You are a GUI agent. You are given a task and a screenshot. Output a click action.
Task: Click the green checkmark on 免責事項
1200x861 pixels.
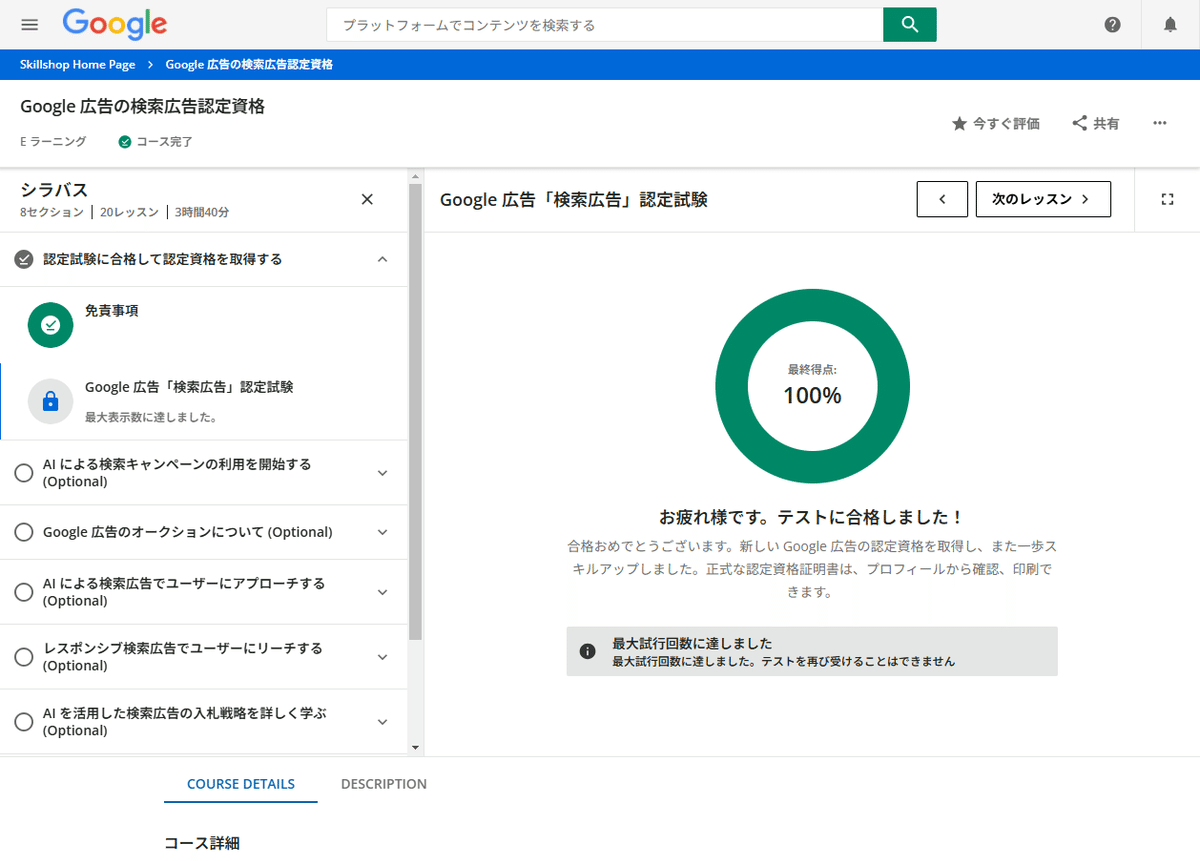point(50,325)
